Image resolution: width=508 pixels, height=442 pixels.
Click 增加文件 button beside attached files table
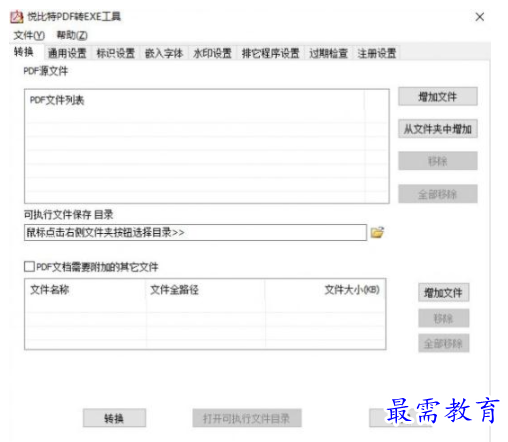coord(444,293)
